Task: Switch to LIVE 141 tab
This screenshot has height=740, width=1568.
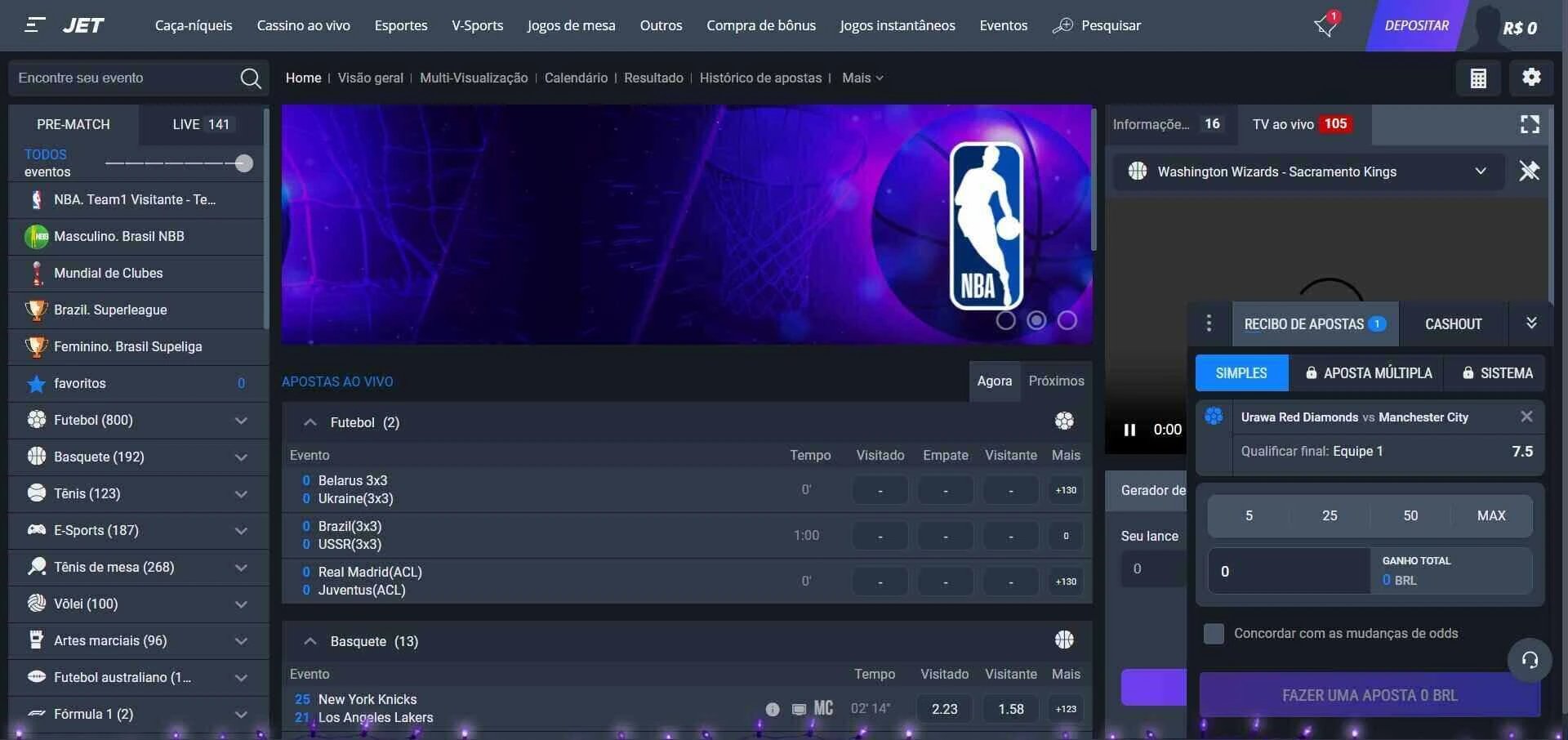Action: coord(201,124)
